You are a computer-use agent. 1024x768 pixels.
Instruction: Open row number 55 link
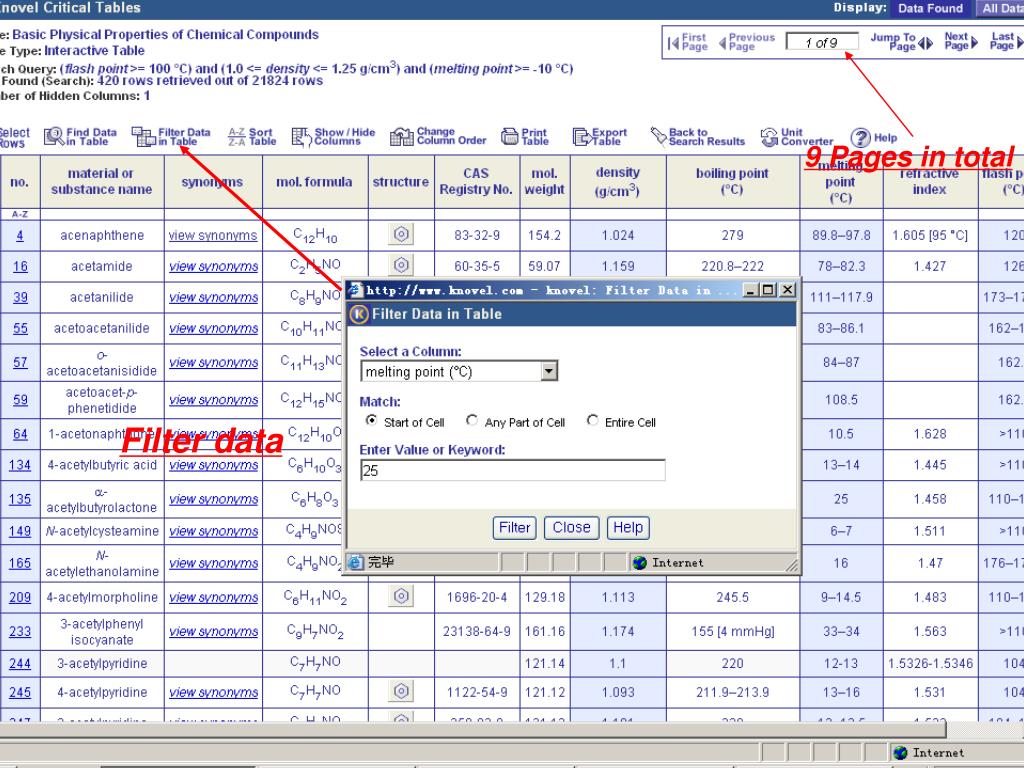(20, 328)
